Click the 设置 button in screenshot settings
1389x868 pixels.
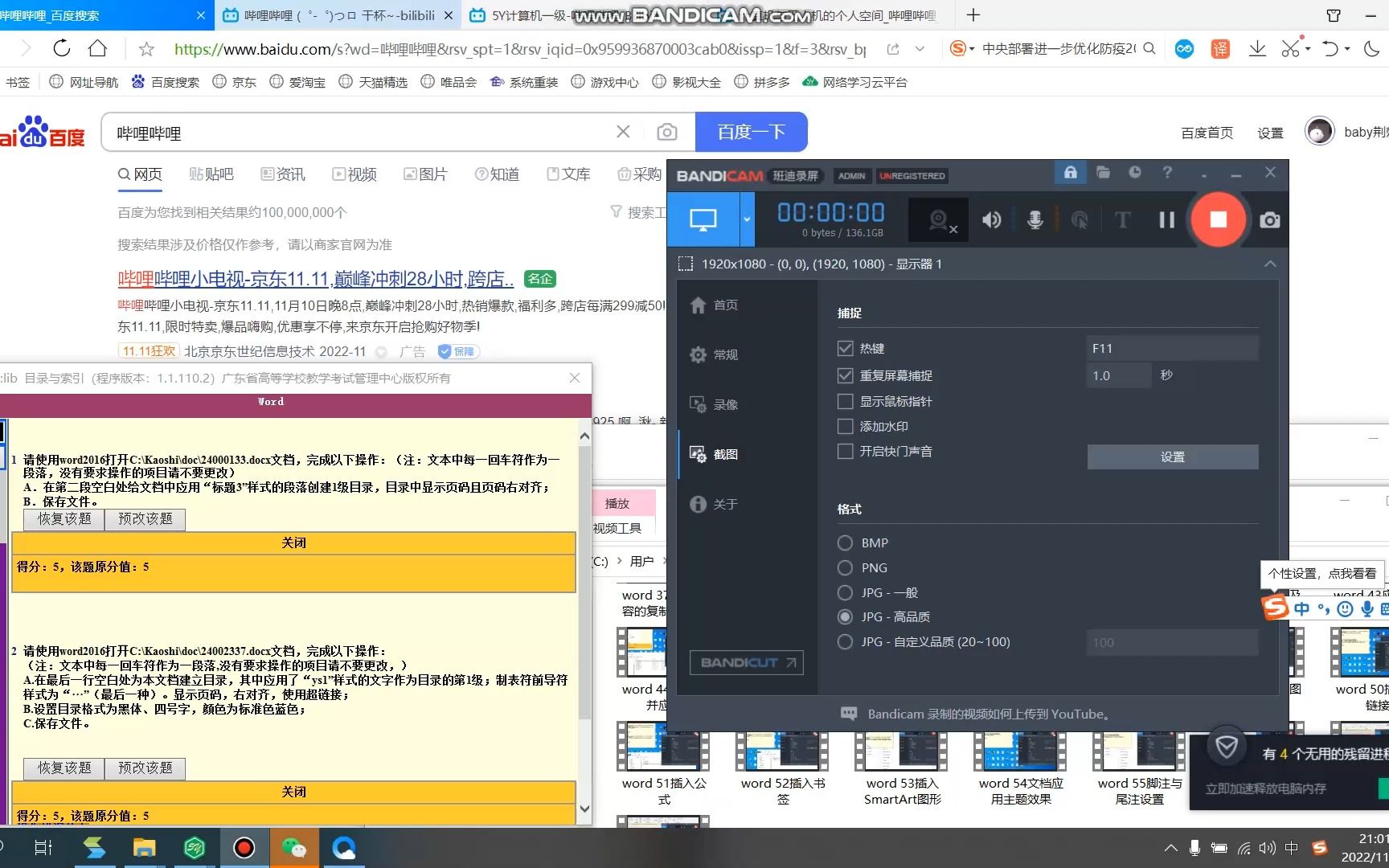(1172, 457)
